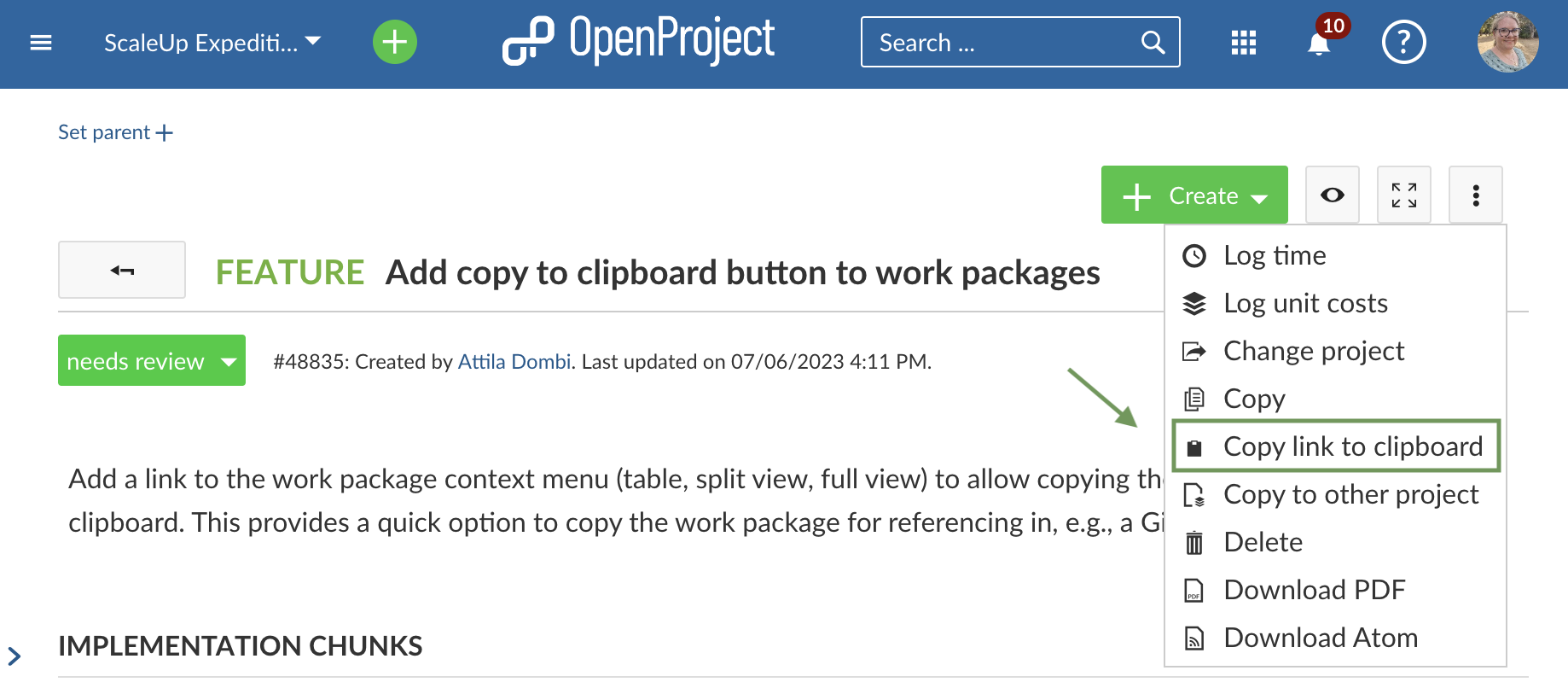Open the sidebar hamburger menu
The image size is (1568, 688).
[x=40, y=42]
